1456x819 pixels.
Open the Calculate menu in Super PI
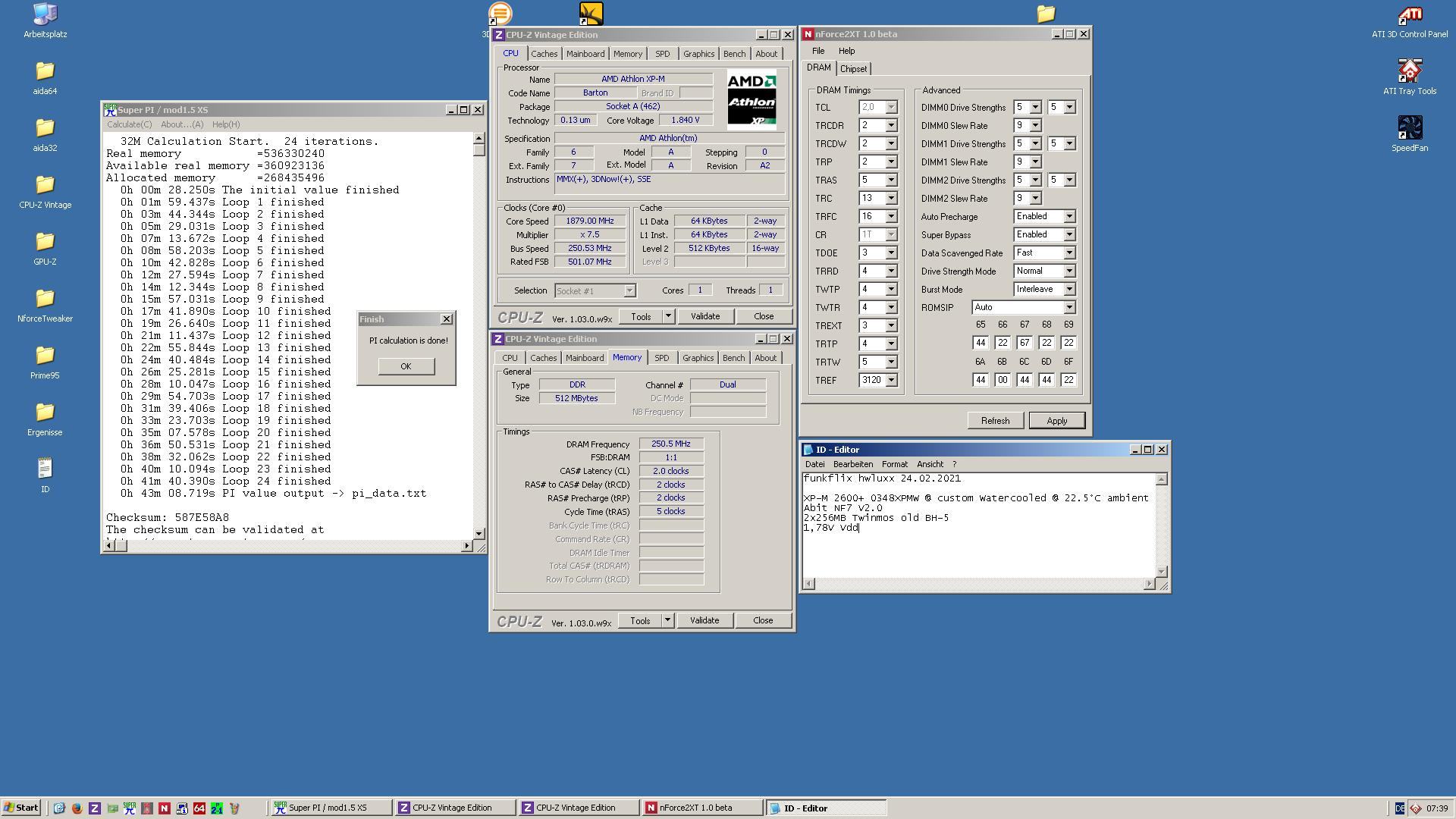(129, 124)
